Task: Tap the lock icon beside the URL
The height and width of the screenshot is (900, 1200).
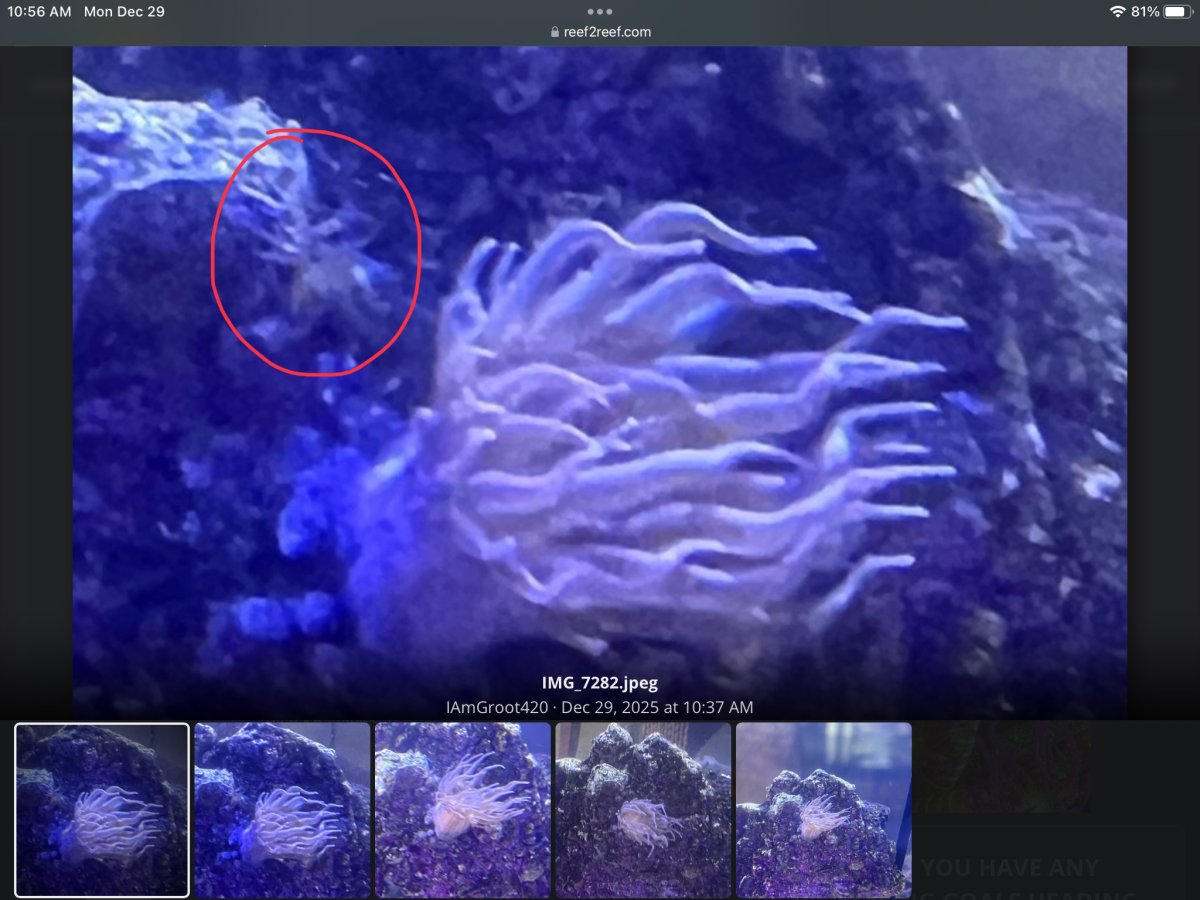Action: click(x=555, y=32)
